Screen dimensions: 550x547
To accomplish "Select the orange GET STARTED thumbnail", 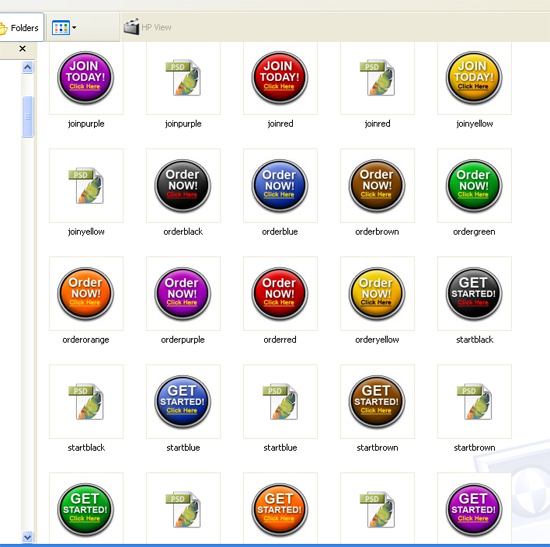I will coord(280,510).
